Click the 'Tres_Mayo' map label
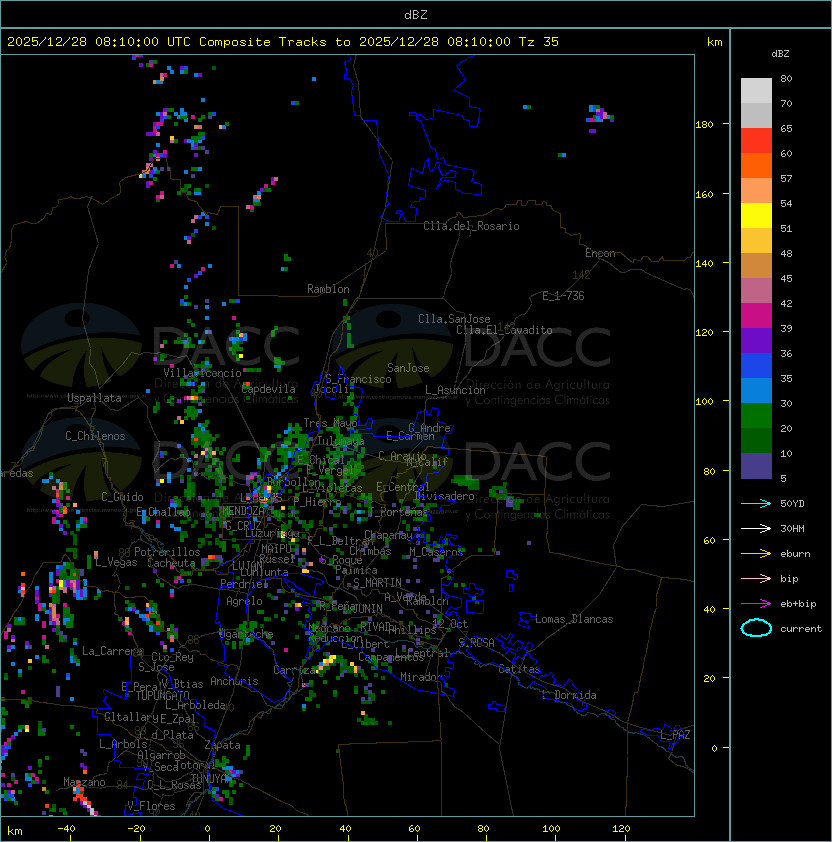Viewport: 832px width, 842px height. (330, 423)
